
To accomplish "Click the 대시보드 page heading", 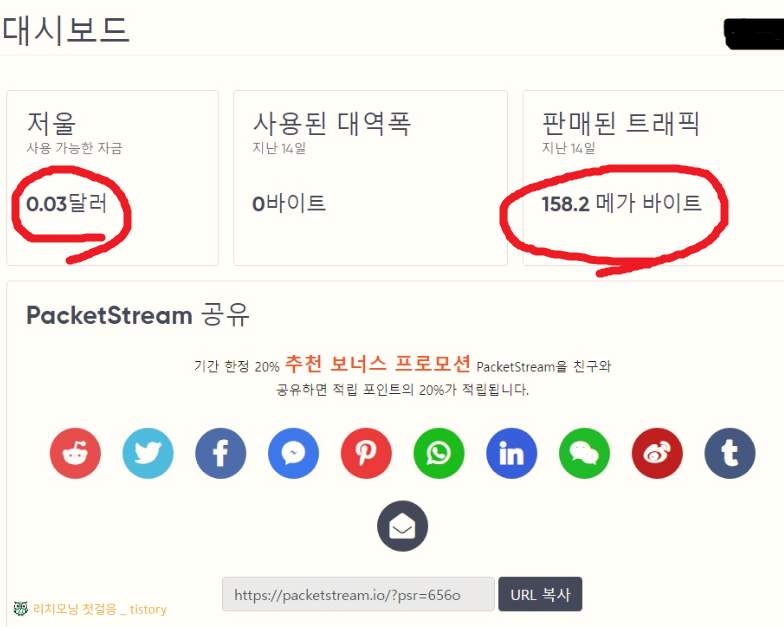I will [x=66, y=30].
